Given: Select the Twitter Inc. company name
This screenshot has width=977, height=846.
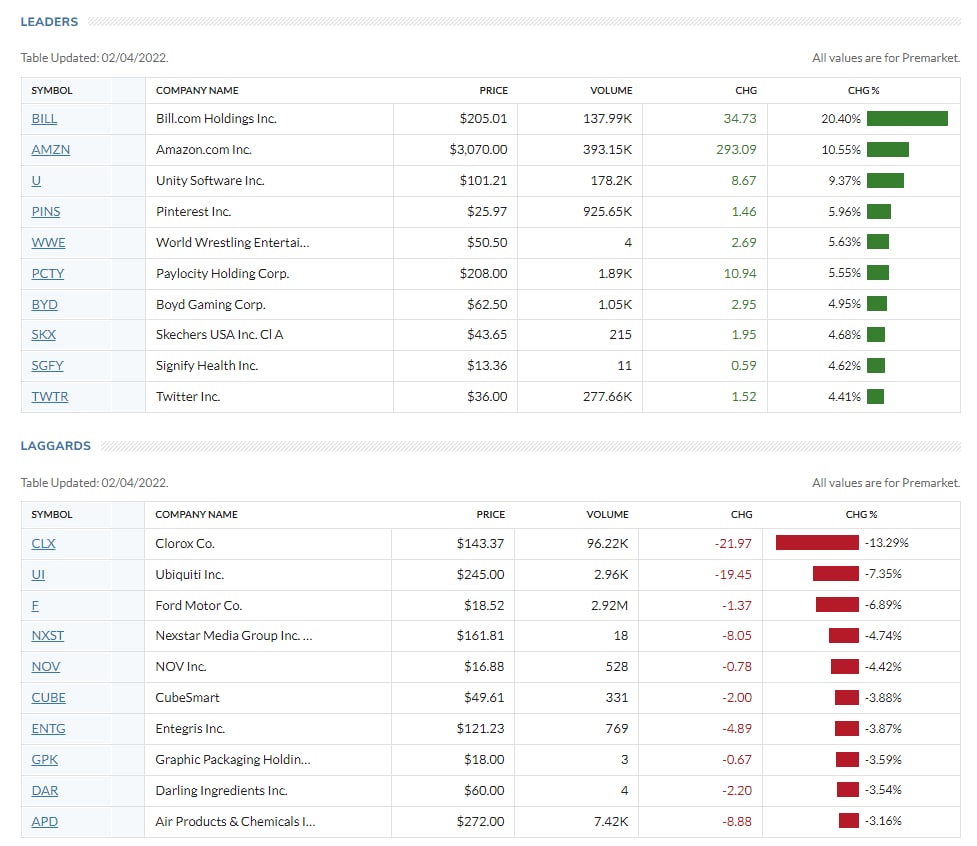Looking at the screenshot, I should pos(188,397).
